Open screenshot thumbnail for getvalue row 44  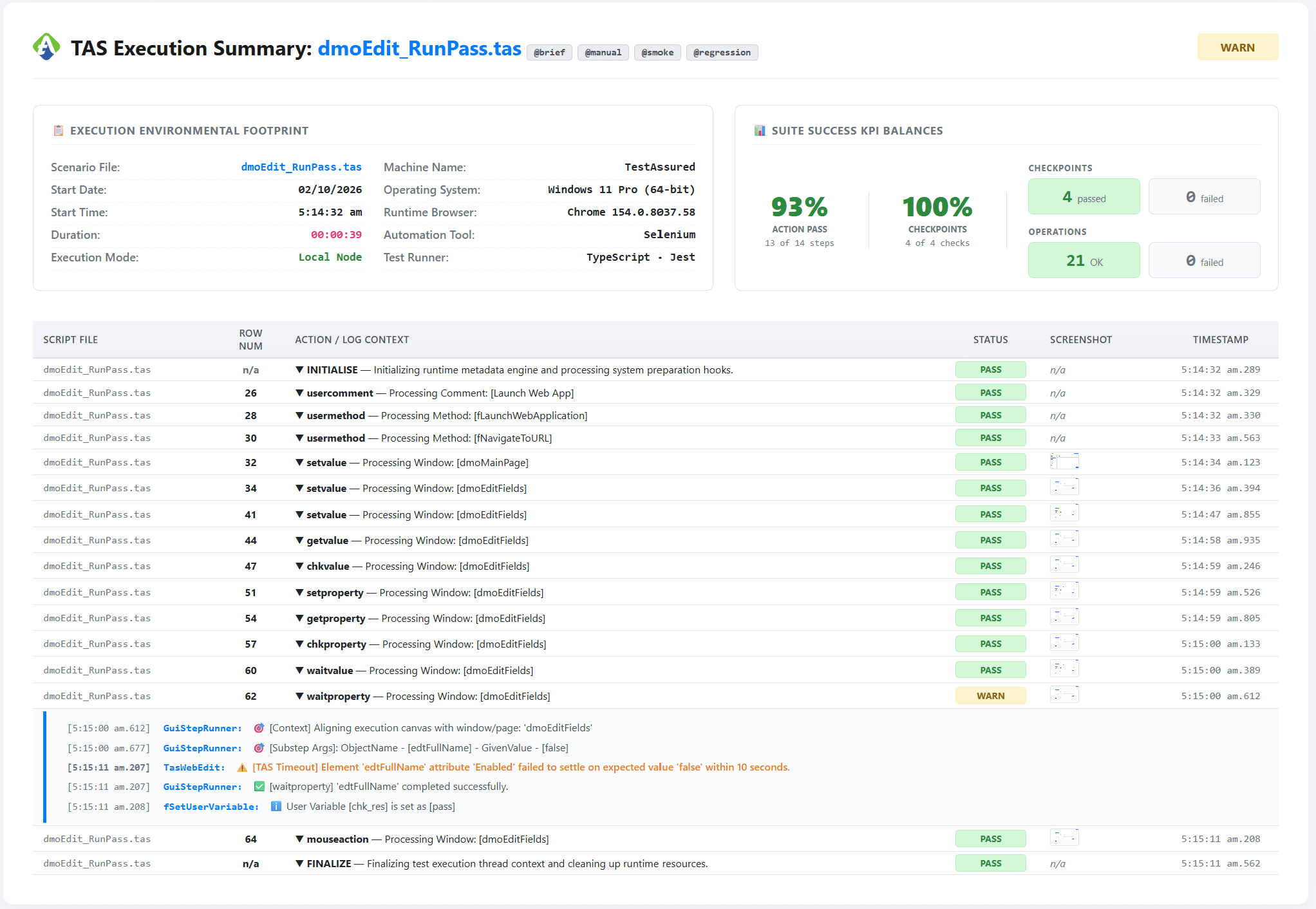pyautogui.click(x=1064, y=539)
